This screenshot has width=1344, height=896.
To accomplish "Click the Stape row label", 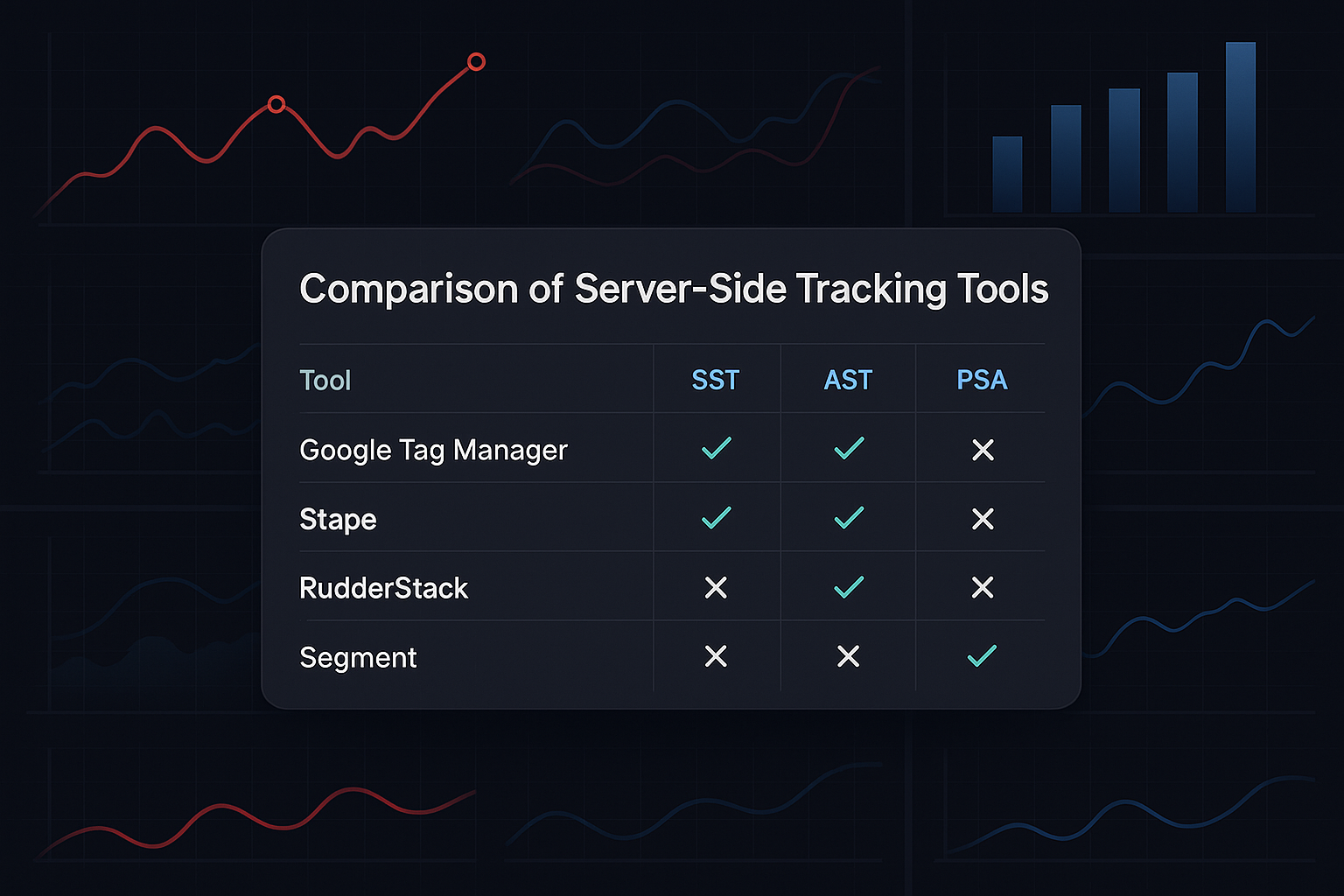I will click(x=338, y=520).
